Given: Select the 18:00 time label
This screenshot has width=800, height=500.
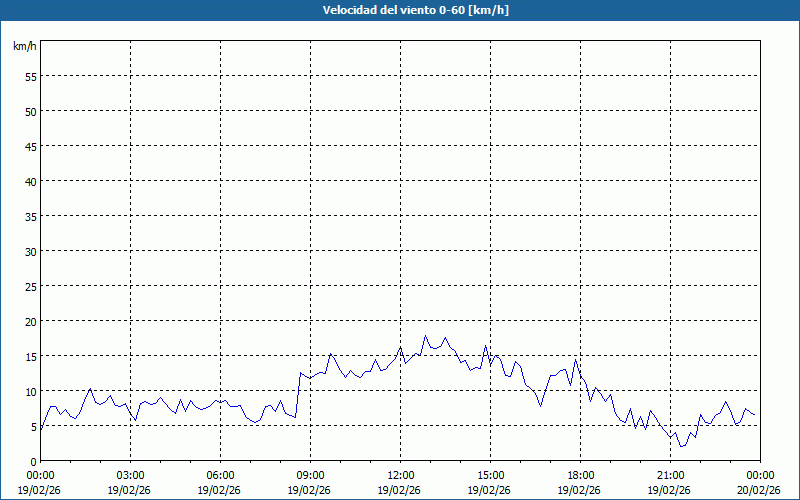Looking at the screenshot, I should pos(580,475).
